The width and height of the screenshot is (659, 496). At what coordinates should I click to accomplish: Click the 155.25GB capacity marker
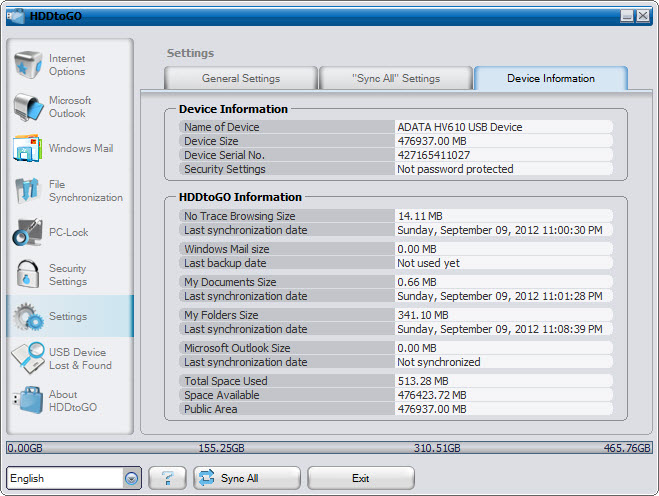221,448
